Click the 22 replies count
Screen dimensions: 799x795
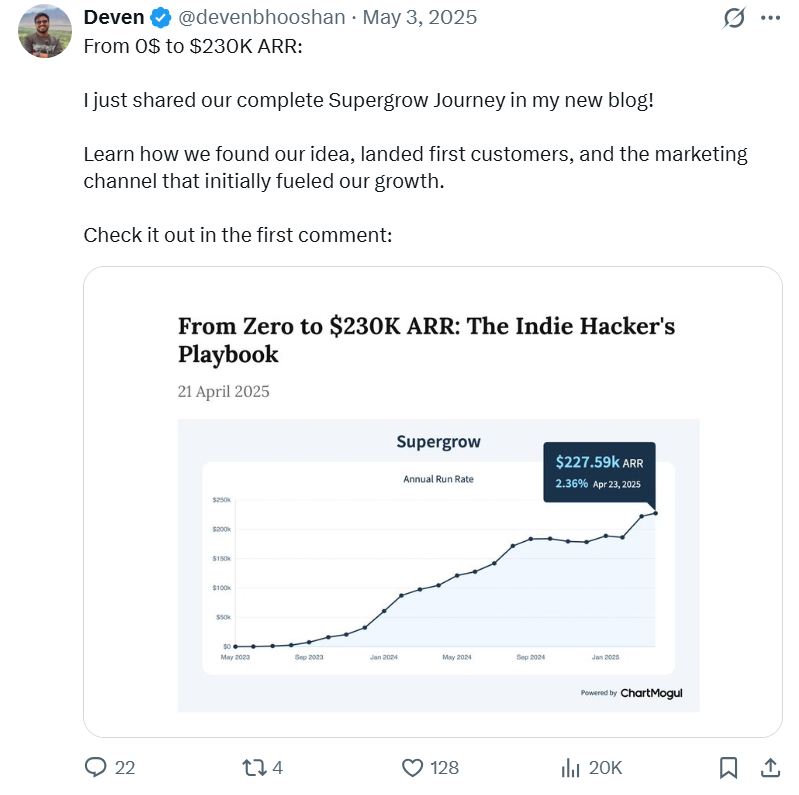[125, 767]
